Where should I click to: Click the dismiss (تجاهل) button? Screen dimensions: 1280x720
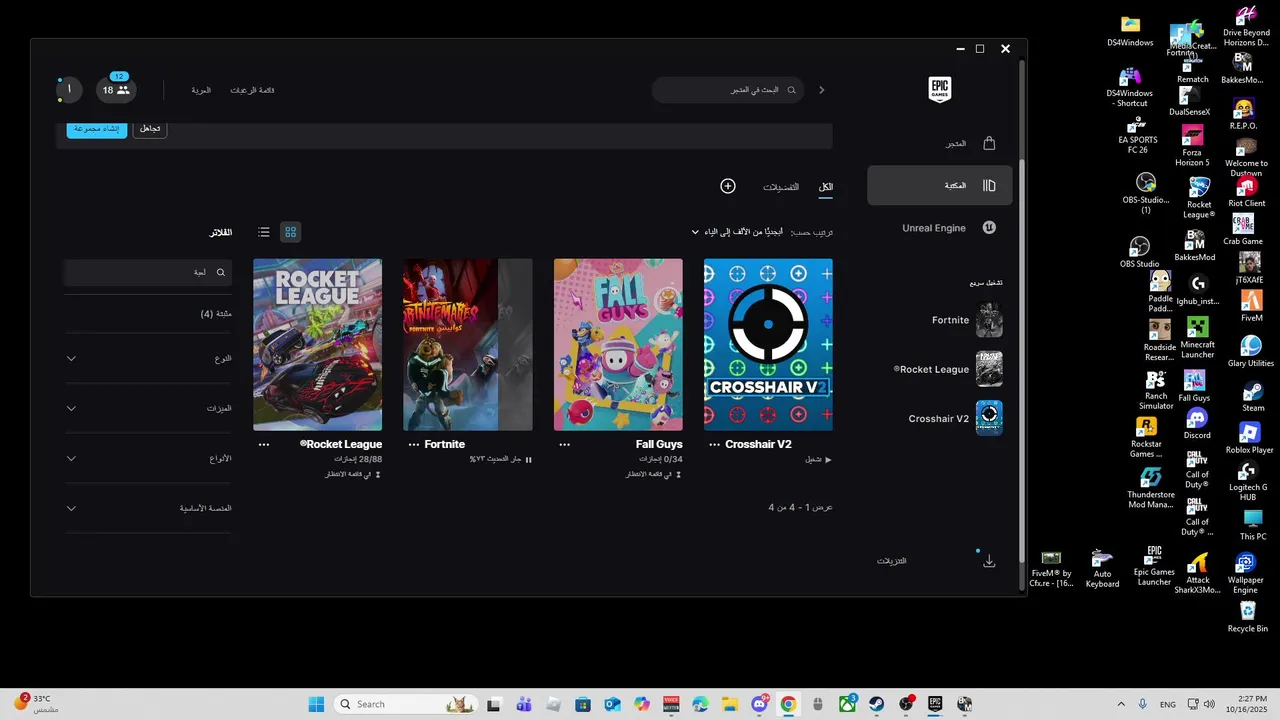pyautogui.click(x=149, y=129)
